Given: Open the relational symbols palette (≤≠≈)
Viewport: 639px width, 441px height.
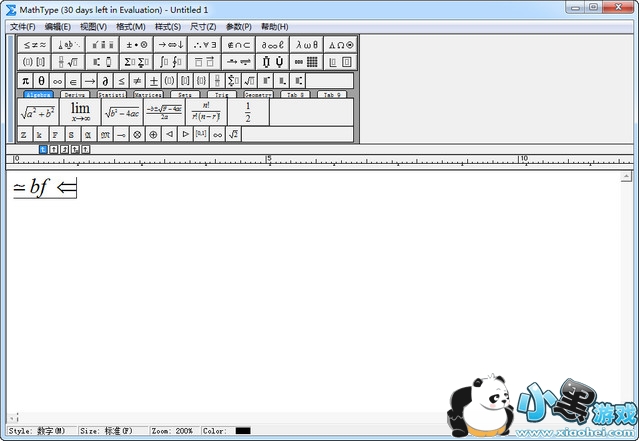Looking at the screenshot, I should [34, 45].
